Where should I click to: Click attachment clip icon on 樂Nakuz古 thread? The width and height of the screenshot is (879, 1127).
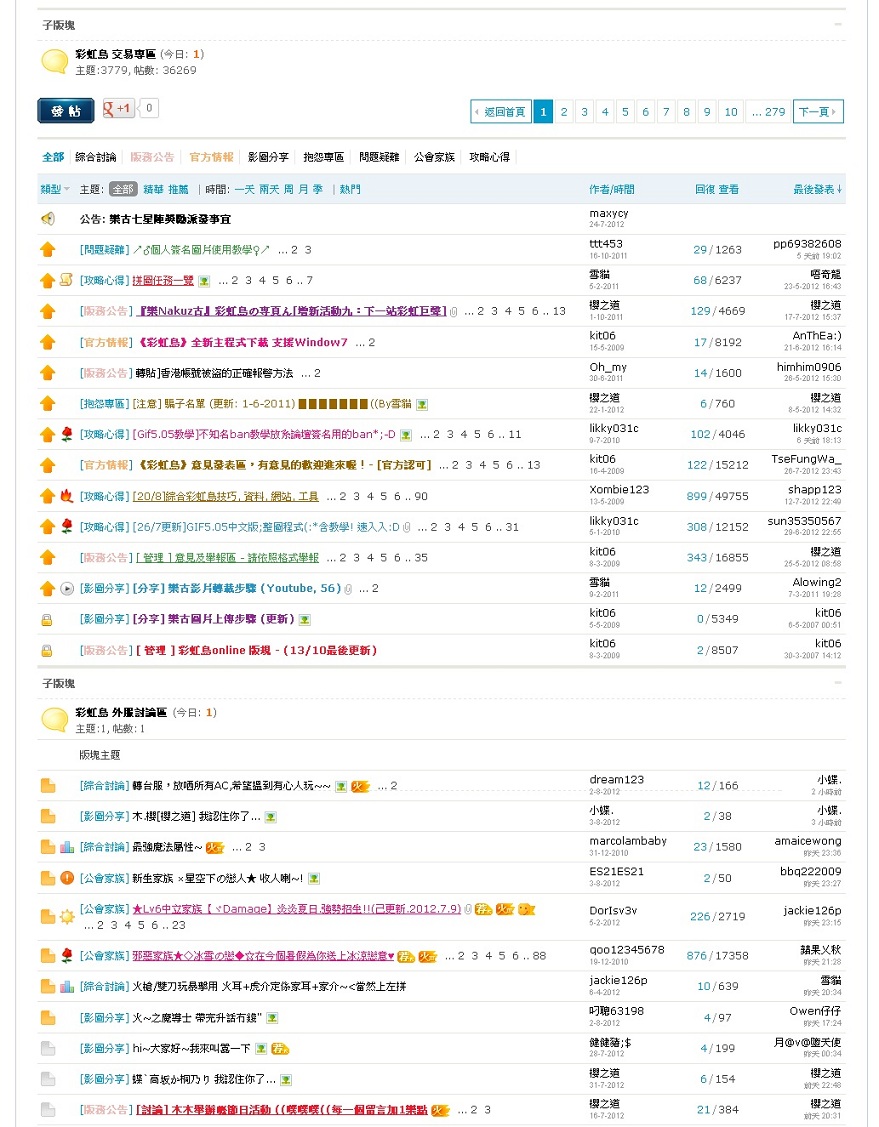pyautogui.click(x=454, y=311)
